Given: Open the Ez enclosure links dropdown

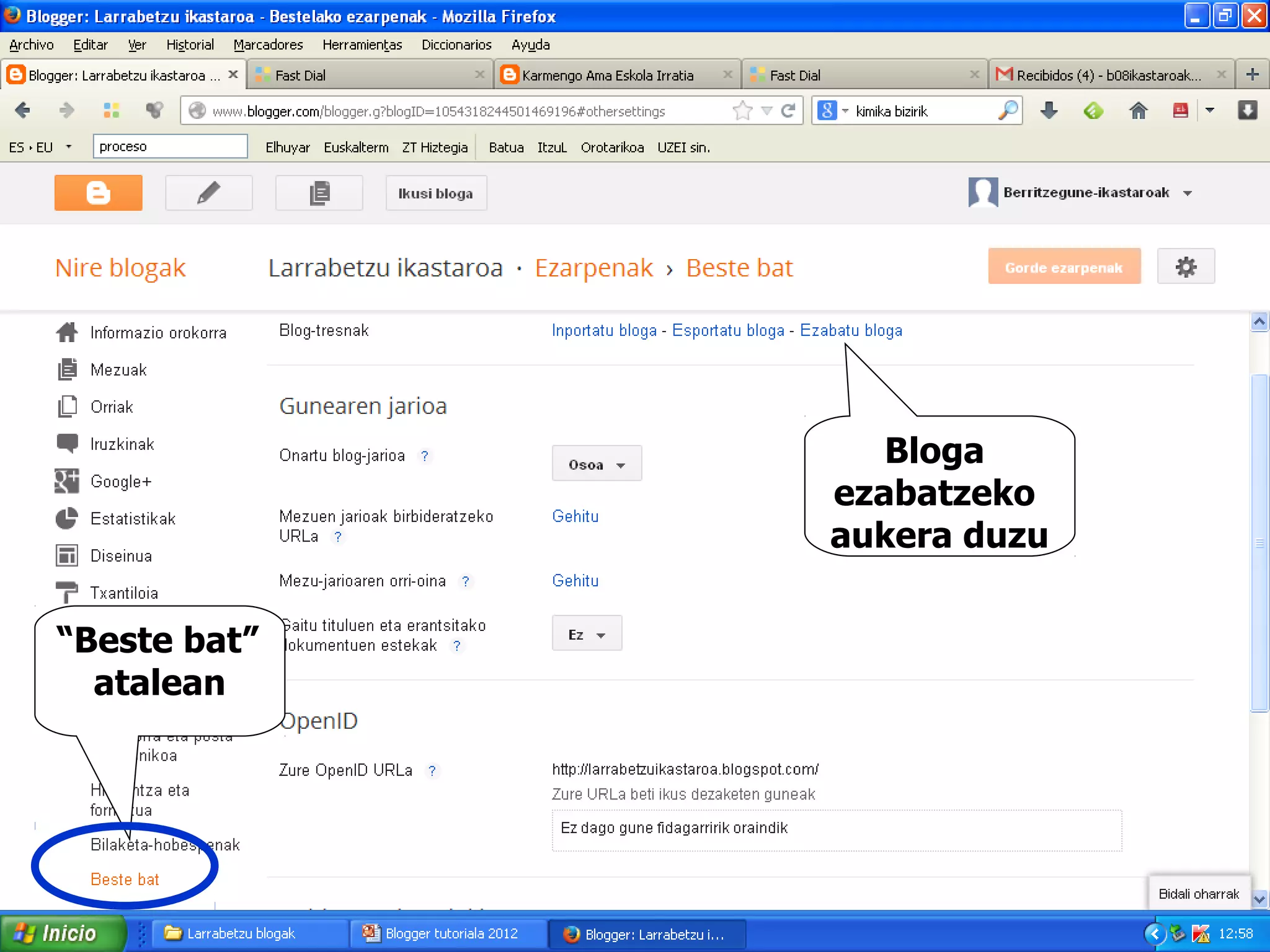Looking at the screenshot, I should 587,633.
